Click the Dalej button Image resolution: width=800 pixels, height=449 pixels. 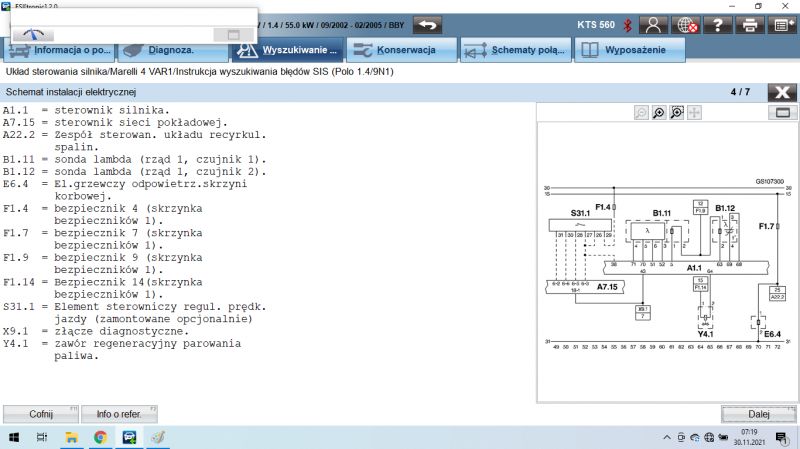pos(759,414)
